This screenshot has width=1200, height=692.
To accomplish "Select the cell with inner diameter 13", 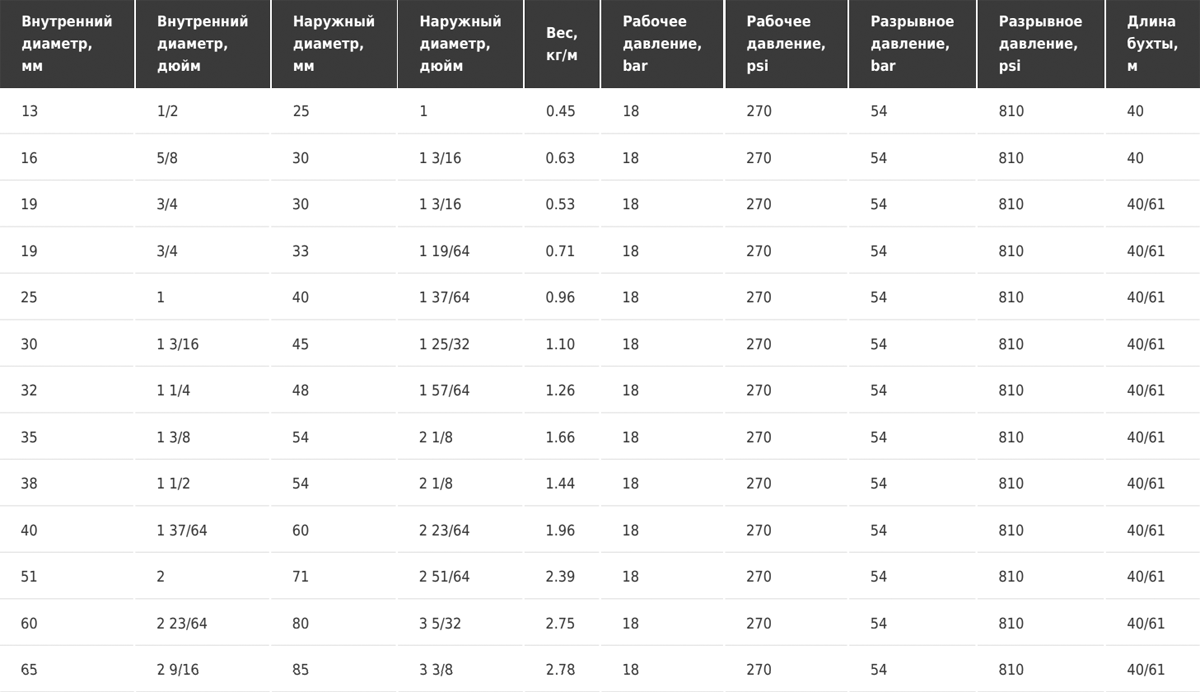I will click(x=67, y=111).
